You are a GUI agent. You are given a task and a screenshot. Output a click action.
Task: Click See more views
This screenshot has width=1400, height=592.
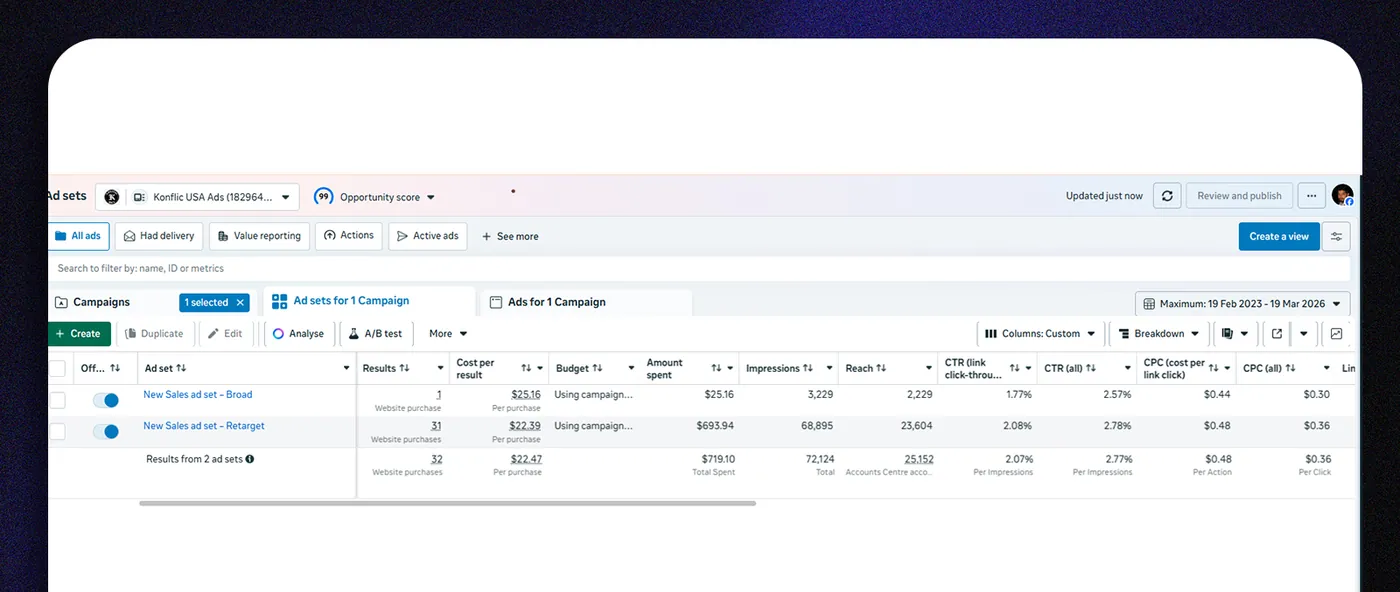510,237
